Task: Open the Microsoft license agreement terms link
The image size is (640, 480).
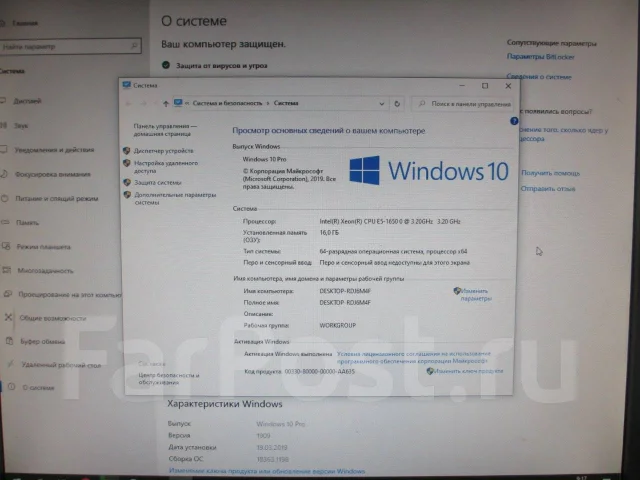Action: pyautogui.click(x=413, y=357)
